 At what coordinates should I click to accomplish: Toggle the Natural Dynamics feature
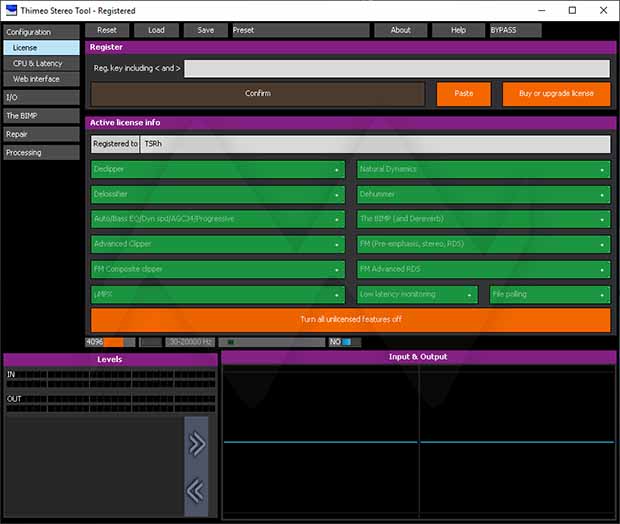click(484, 170)
